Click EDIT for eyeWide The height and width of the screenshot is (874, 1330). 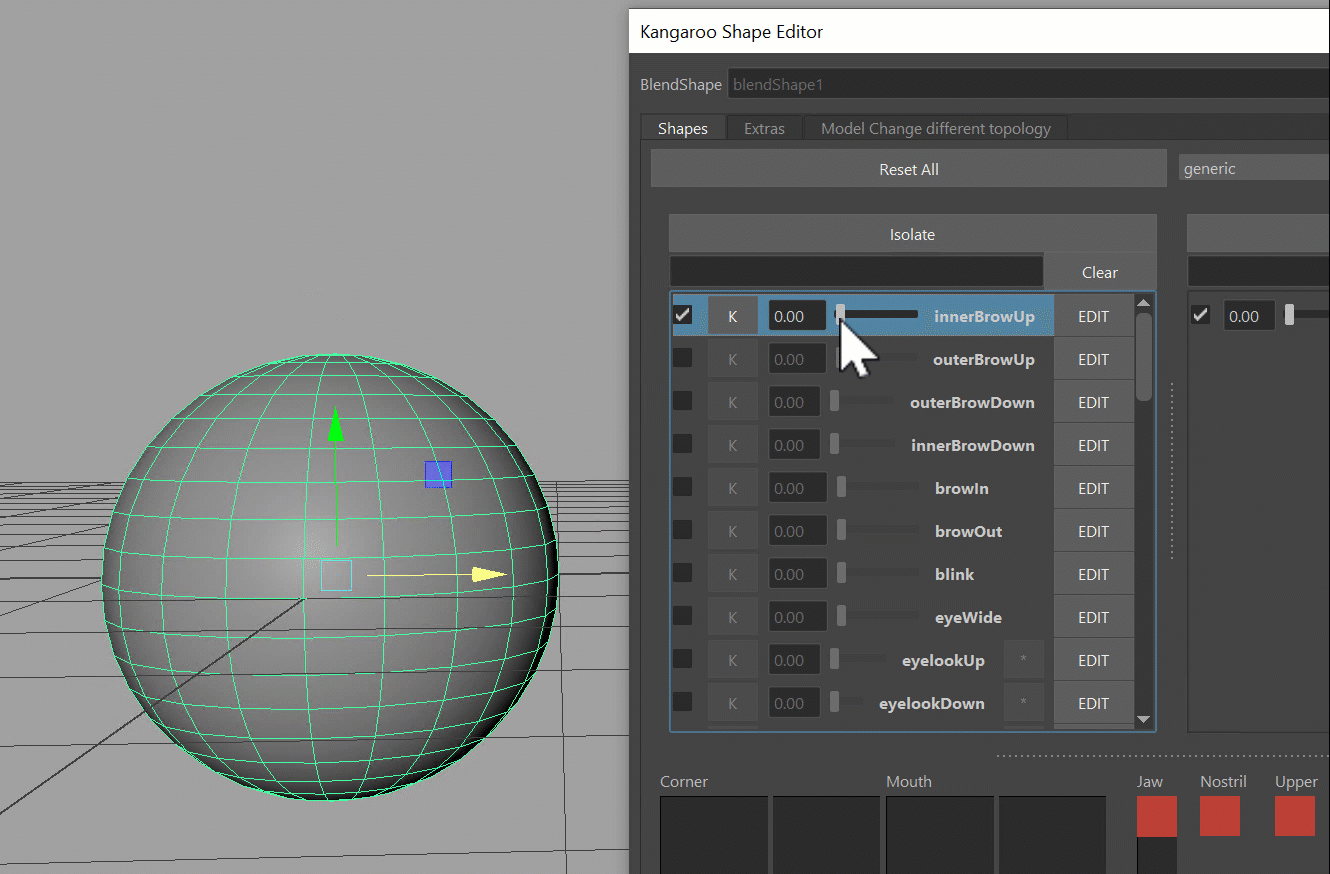1094,617
